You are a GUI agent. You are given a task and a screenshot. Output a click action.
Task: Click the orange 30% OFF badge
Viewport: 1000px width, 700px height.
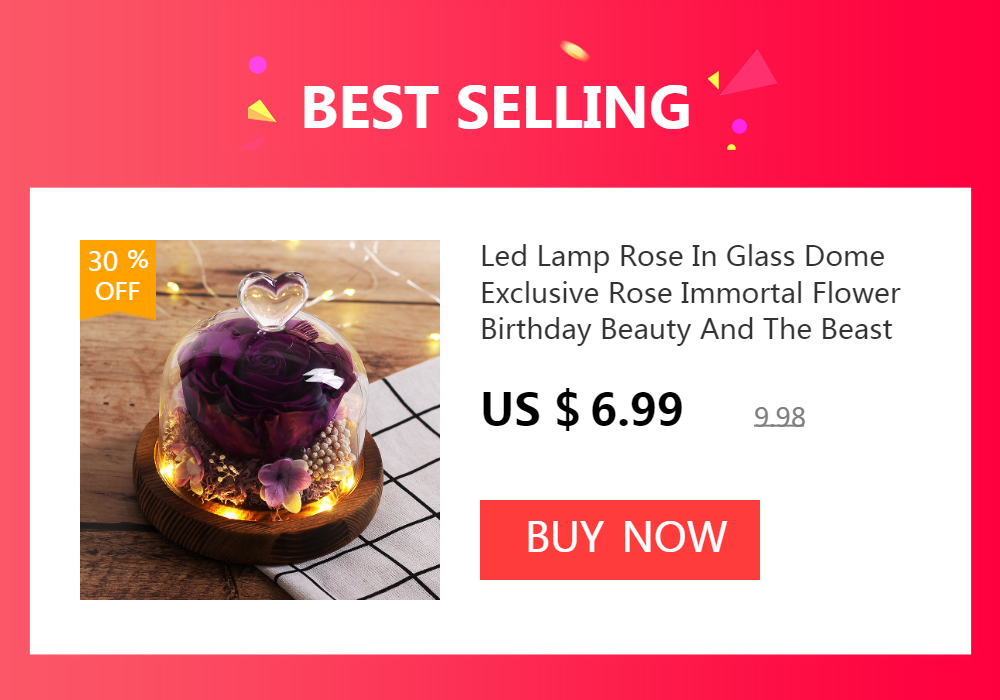pos(118,278)
